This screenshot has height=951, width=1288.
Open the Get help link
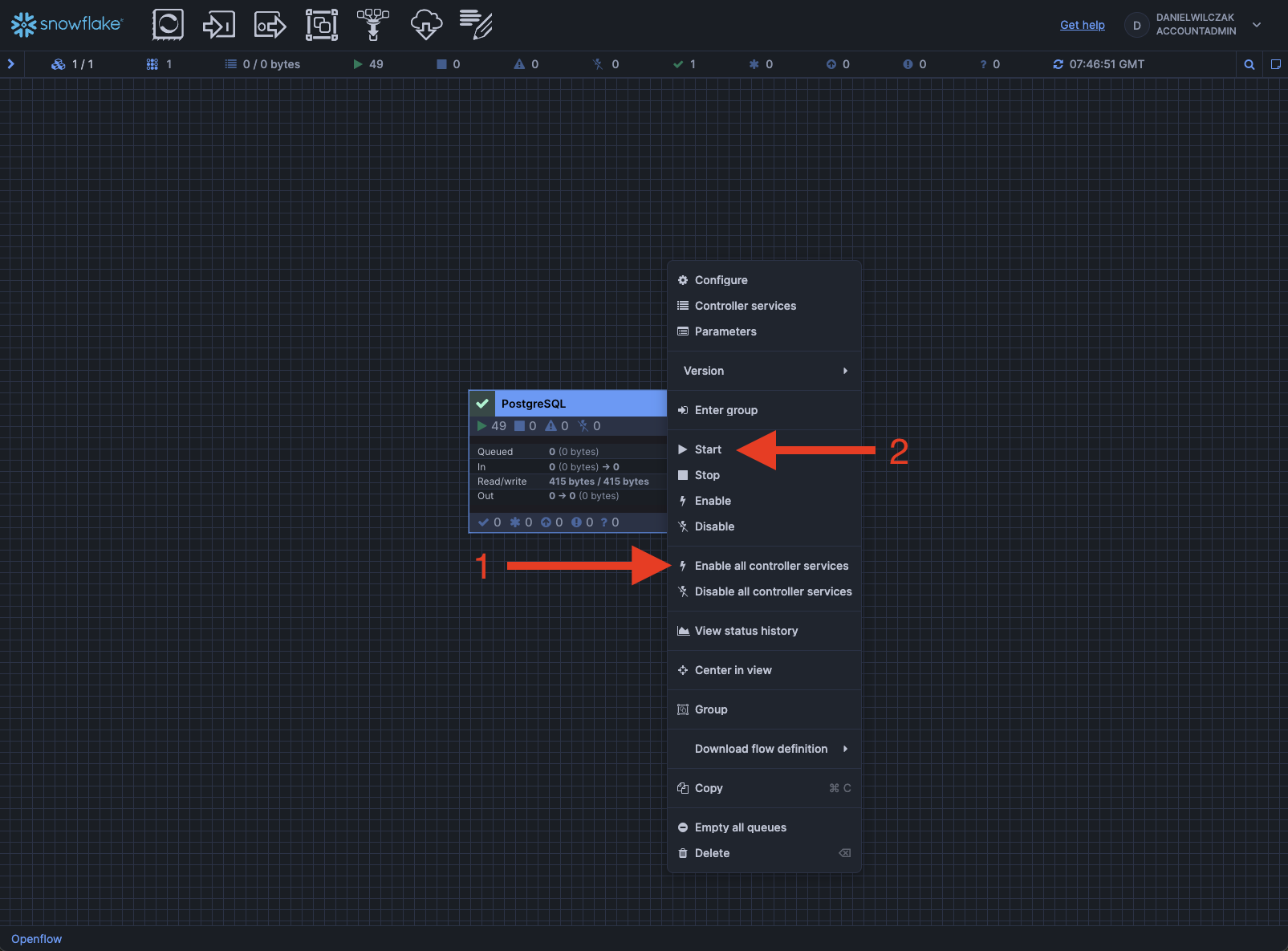click(1082, 25)
